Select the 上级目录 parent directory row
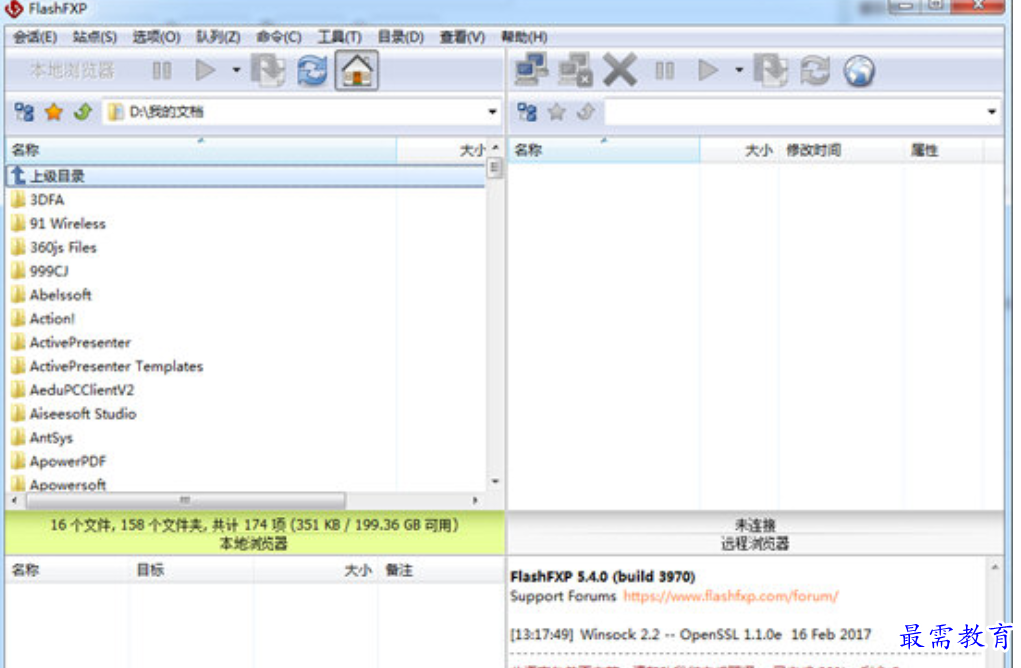Image resolution: width=1021 pixels, height=668 pixels. [x=245, y=176]
